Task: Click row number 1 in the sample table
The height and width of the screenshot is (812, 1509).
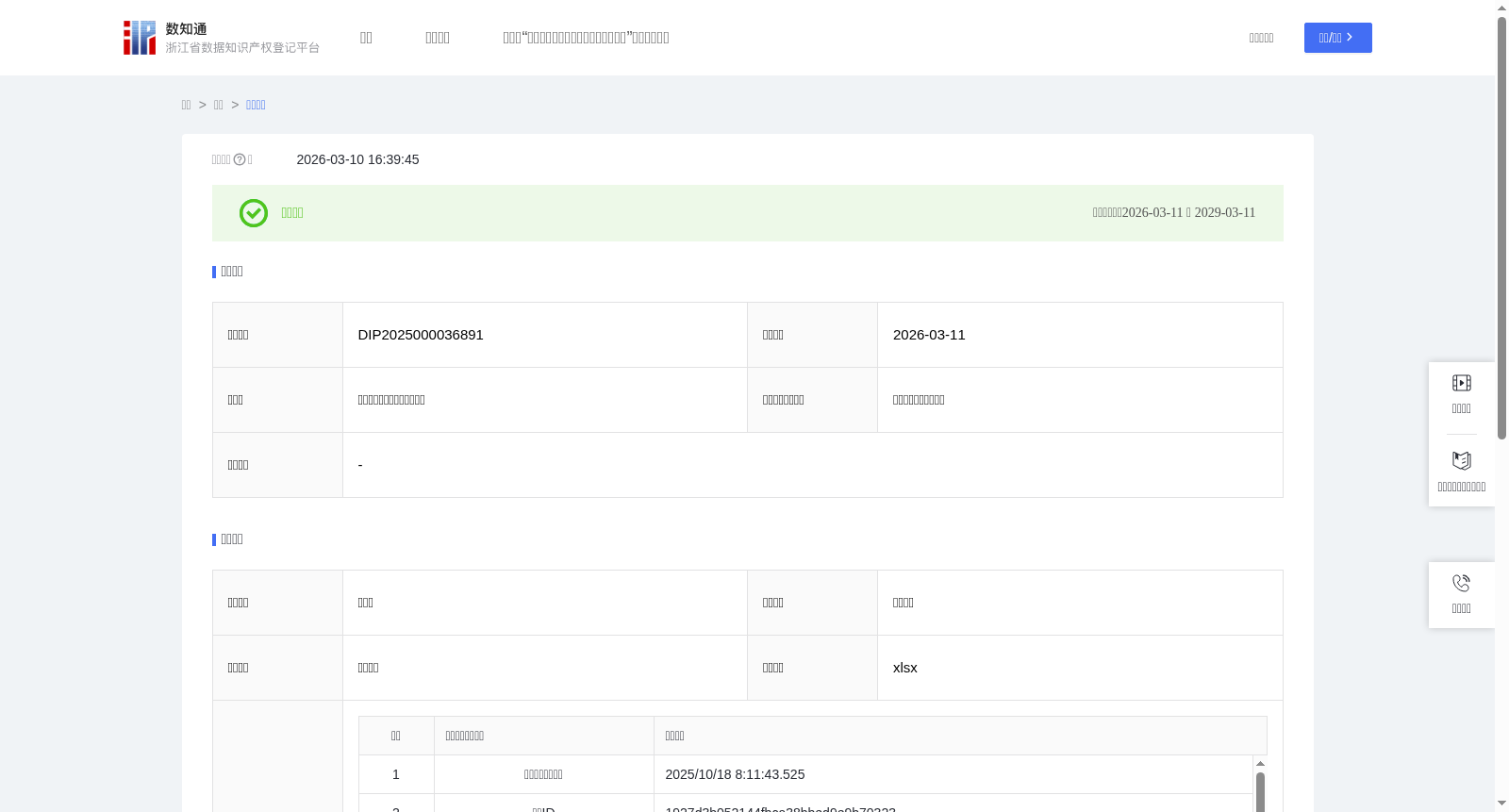Action: [x=396, y=774]
